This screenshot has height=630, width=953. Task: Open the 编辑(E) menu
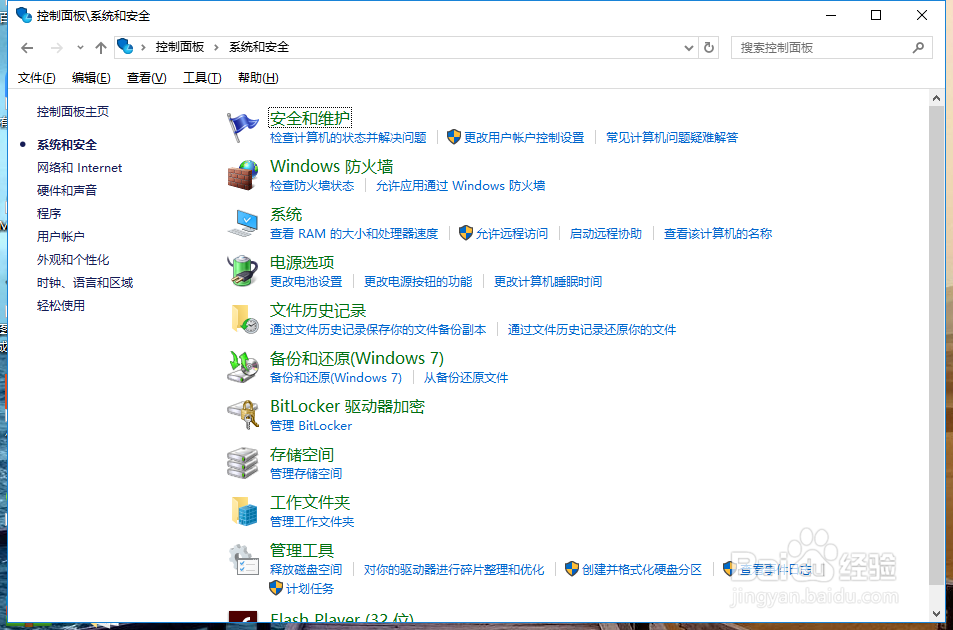point(91,78)
